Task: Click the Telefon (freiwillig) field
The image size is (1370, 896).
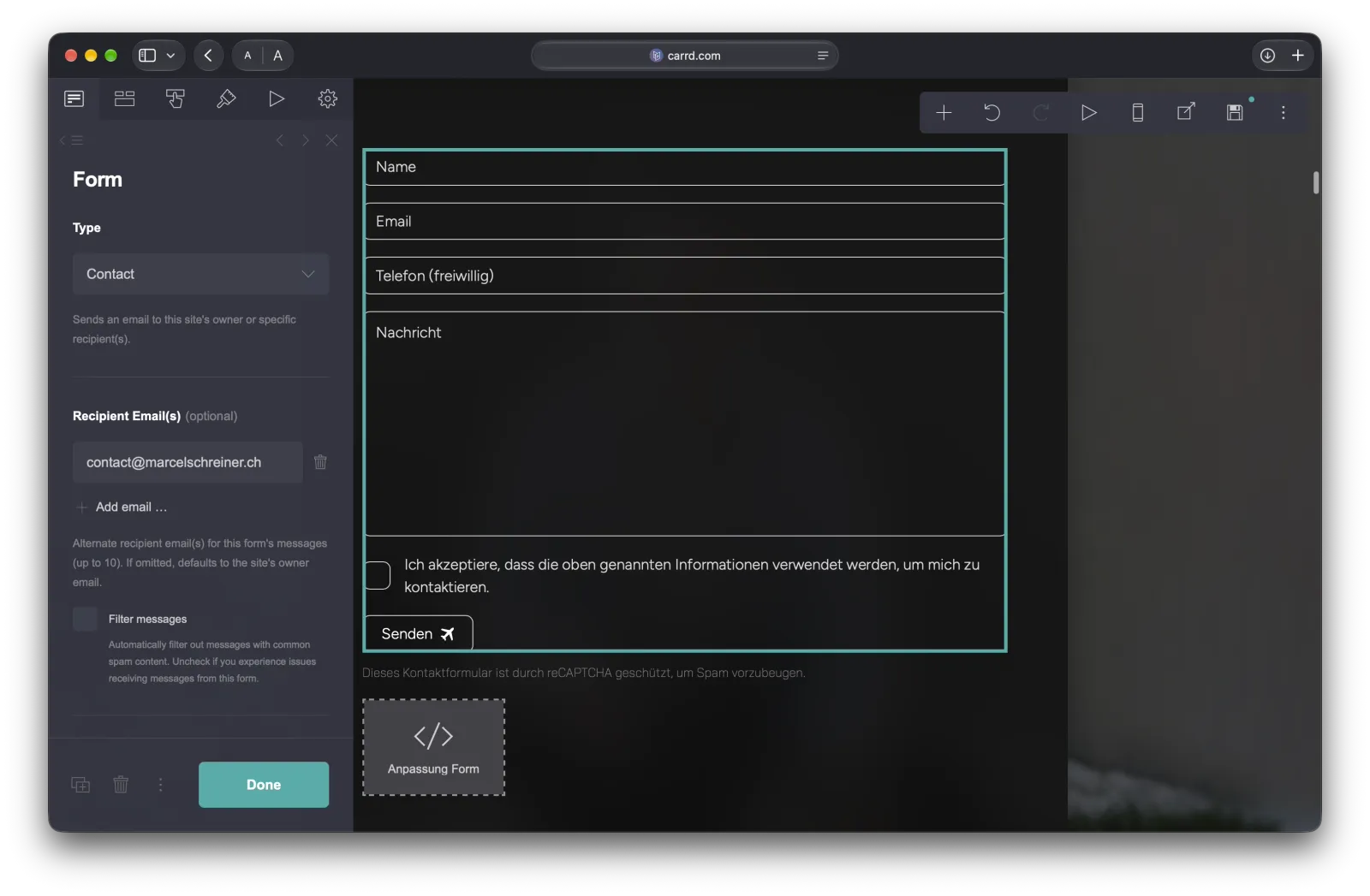Action: (684, 276)
